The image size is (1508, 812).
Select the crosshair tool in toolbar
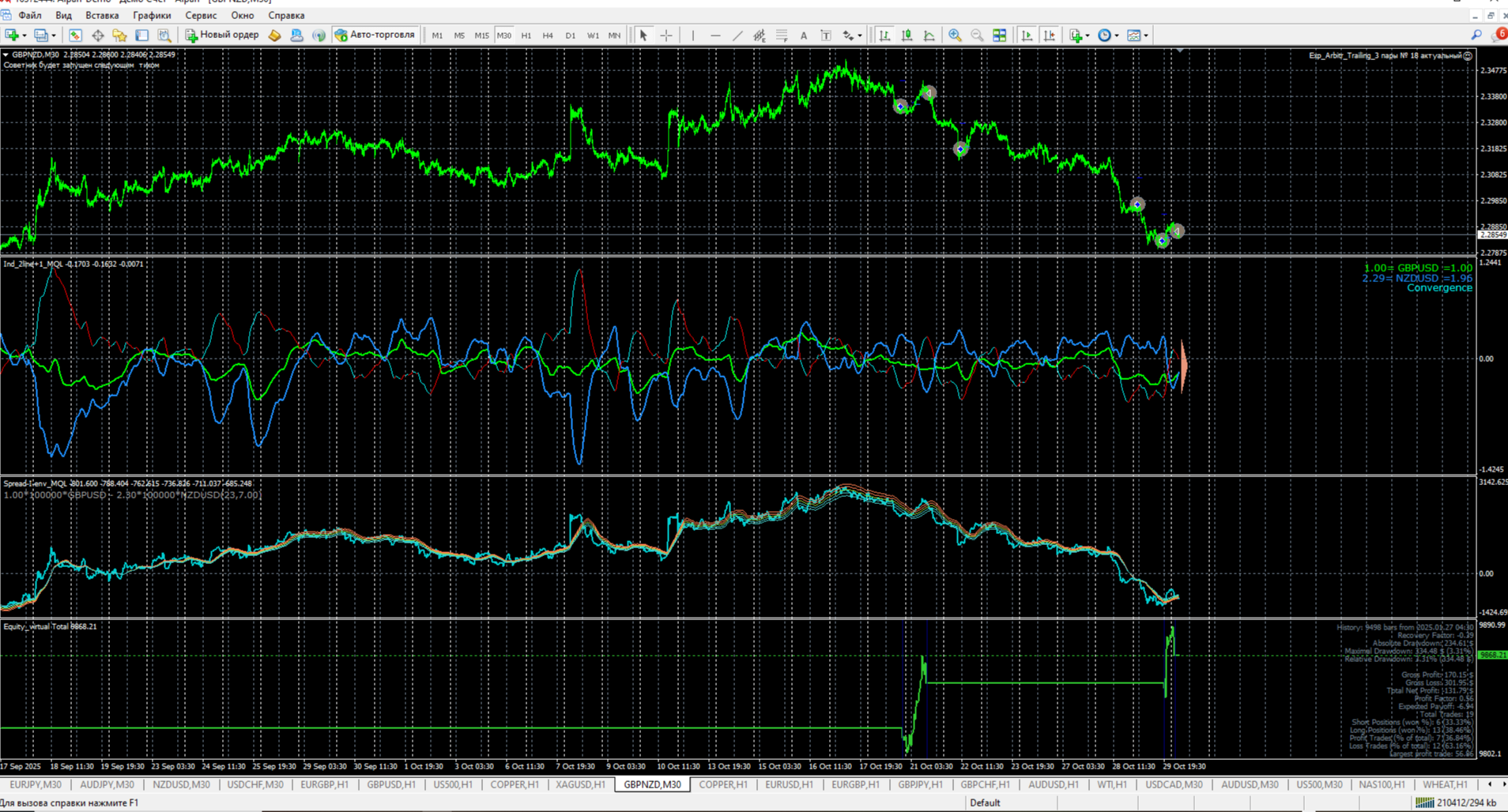(x=666, y=36)
